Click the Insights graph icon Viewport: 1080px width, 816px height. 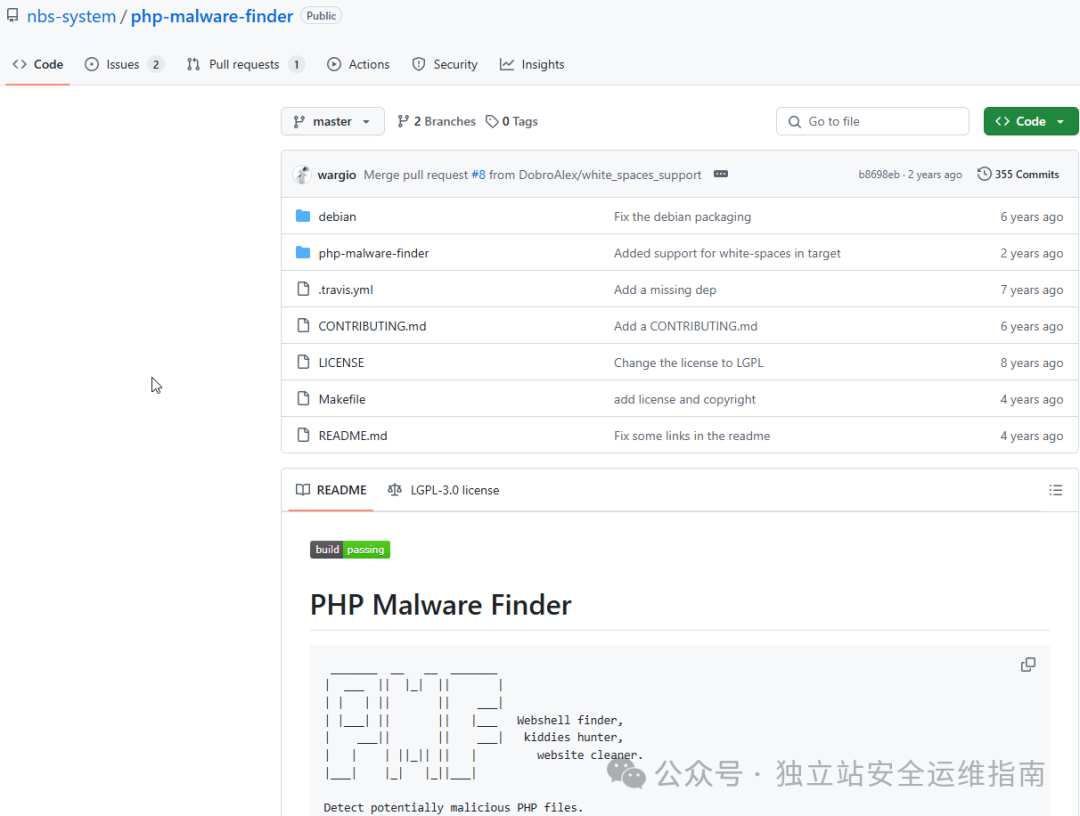507,64
